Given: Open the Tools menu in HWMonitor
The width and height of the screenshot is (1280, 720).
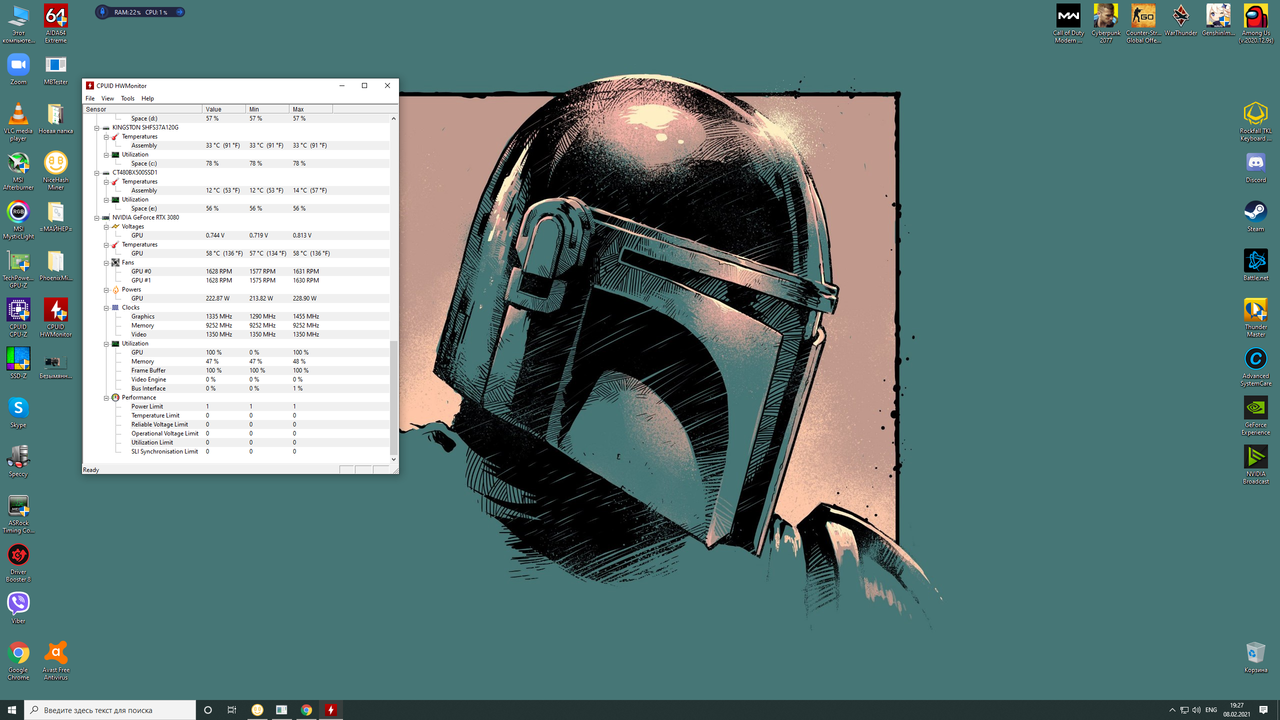Looking at the screenshot, I should [128, 98].
